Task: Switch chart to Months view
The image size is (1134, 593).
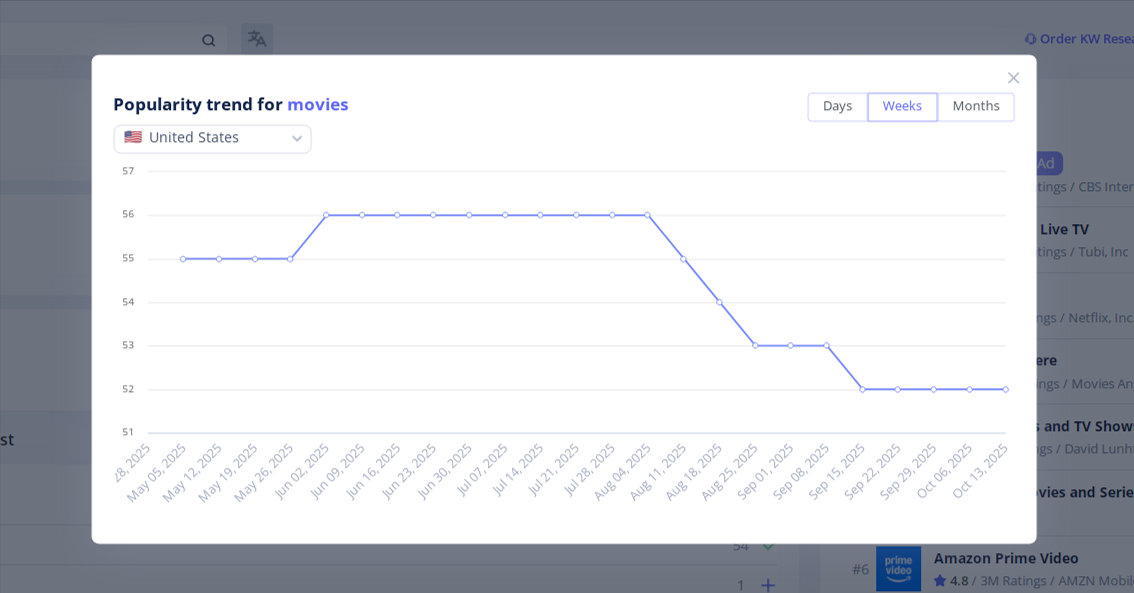Action: click(975, 107)
